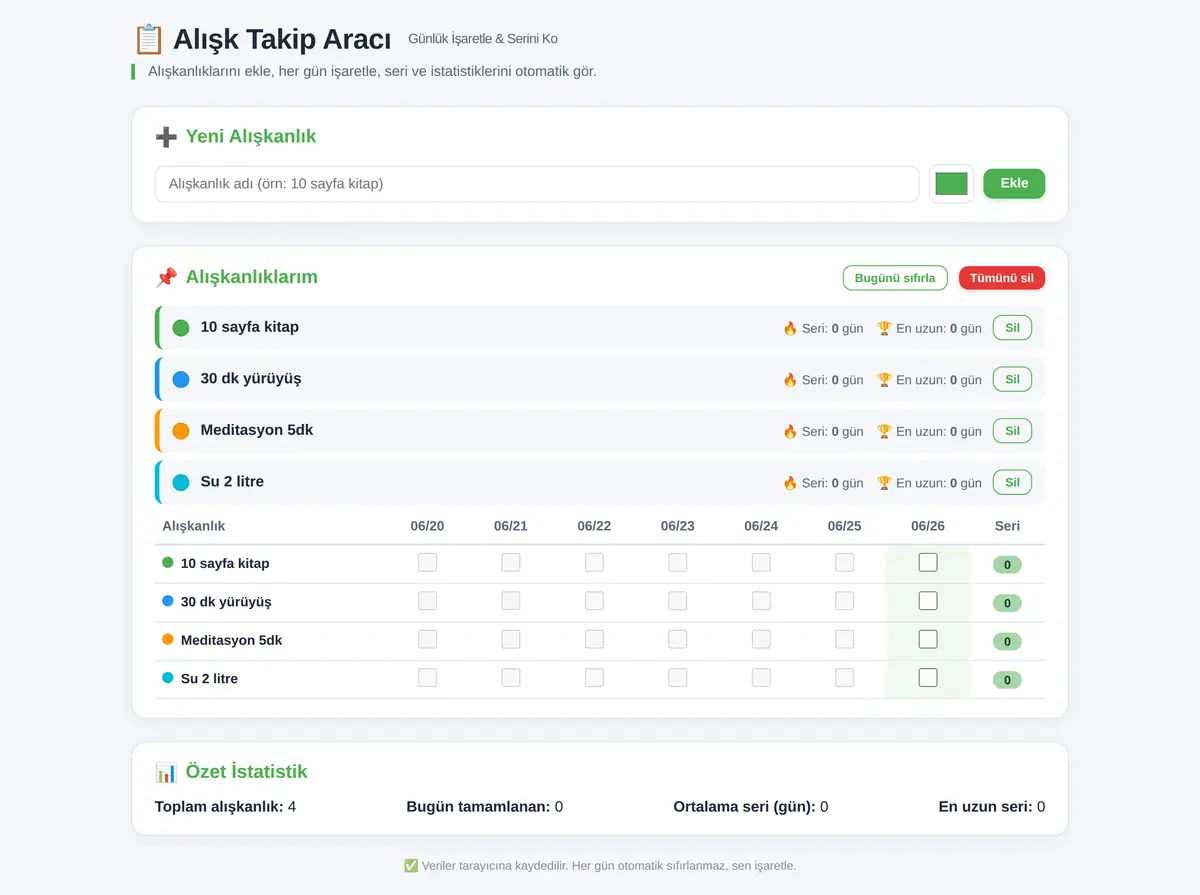Delete 10 sayfa kitap with its Sil button
Image resolution: width=1200 pixels, height=895 pixels.
(1012, 328)
